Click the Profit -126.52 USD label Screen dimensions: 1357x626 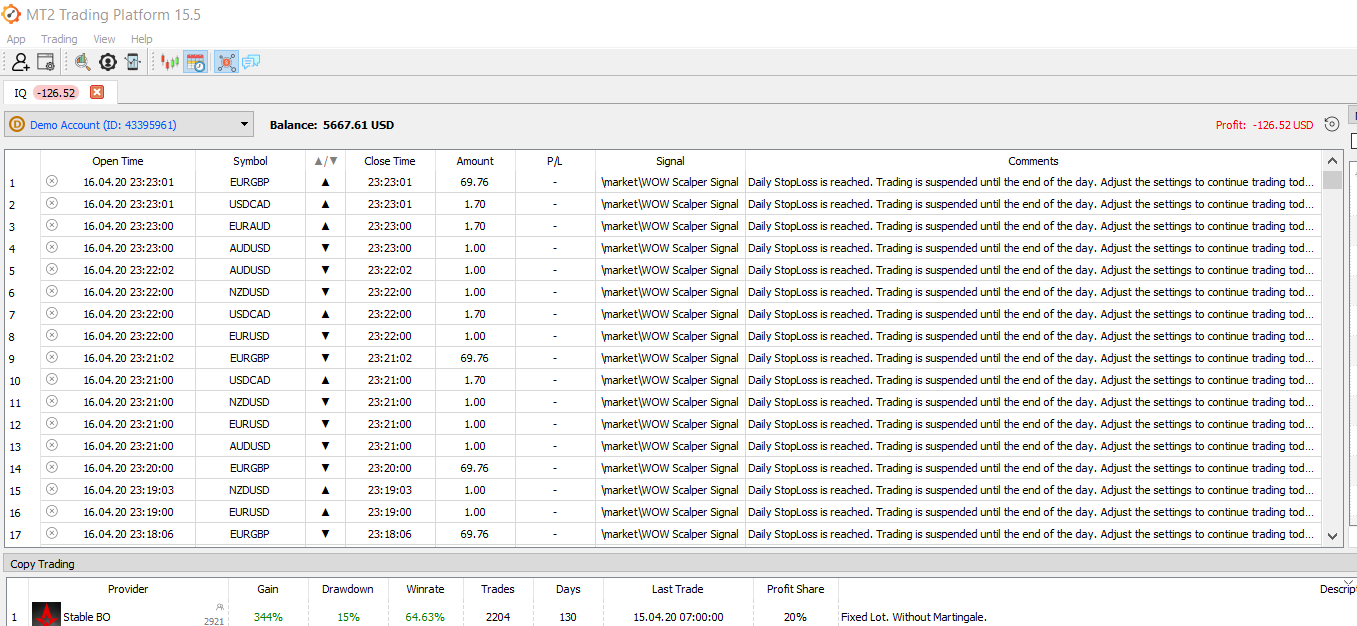coord(1265,125)
